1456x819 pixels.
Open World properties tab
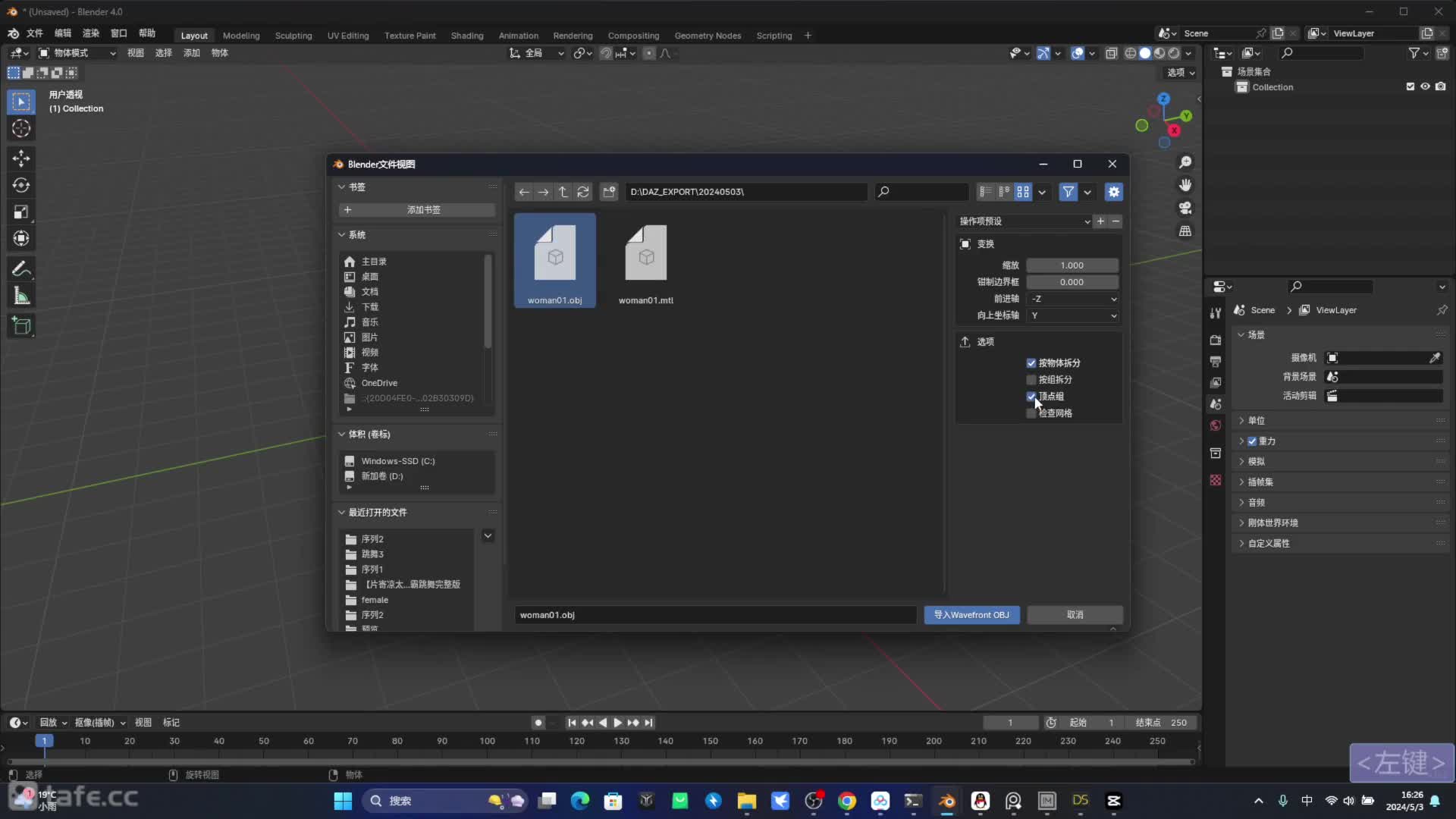click(1216, 425)
